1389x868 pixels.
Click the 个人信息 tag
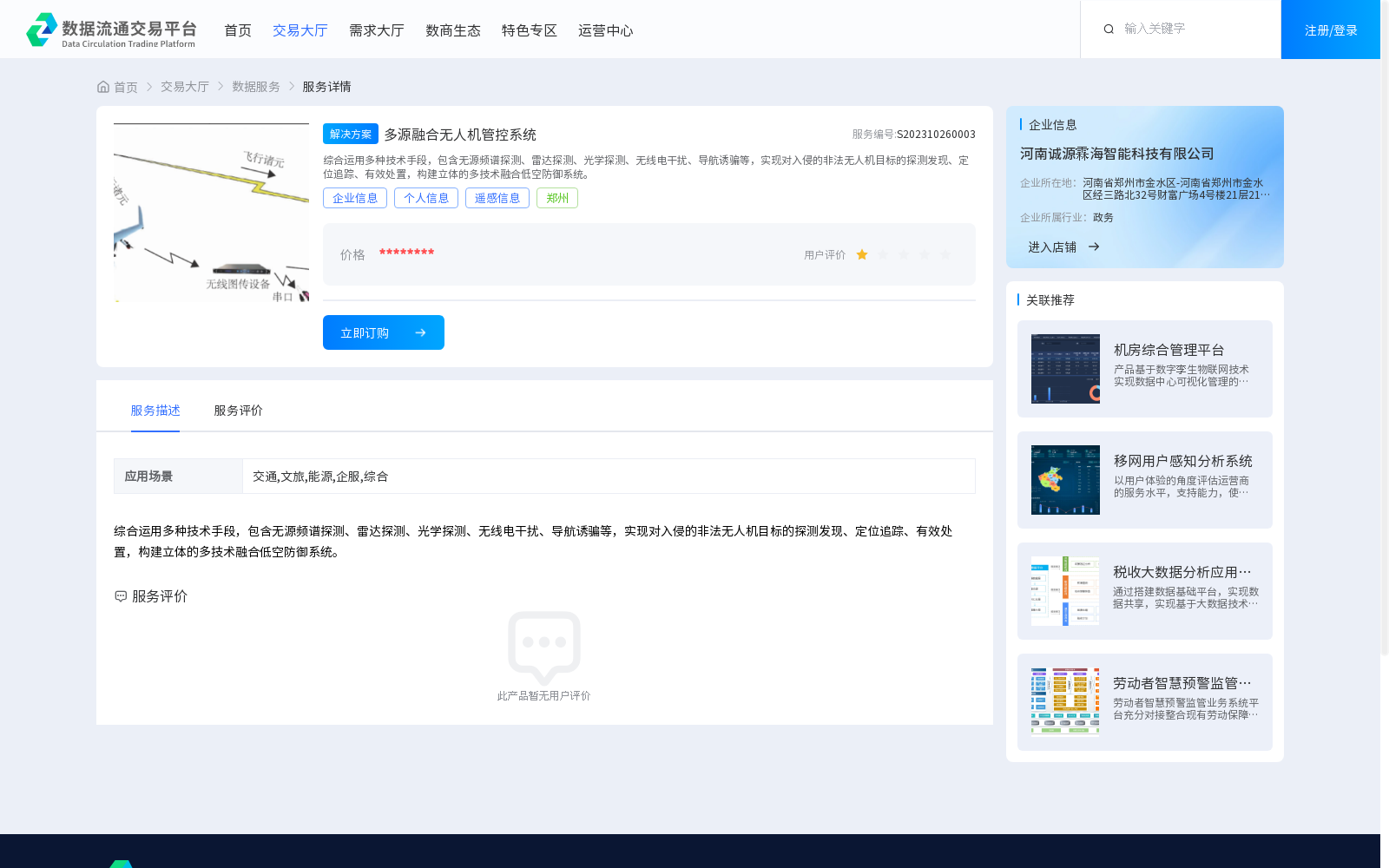pyautogui.click(x=426, y=198)
